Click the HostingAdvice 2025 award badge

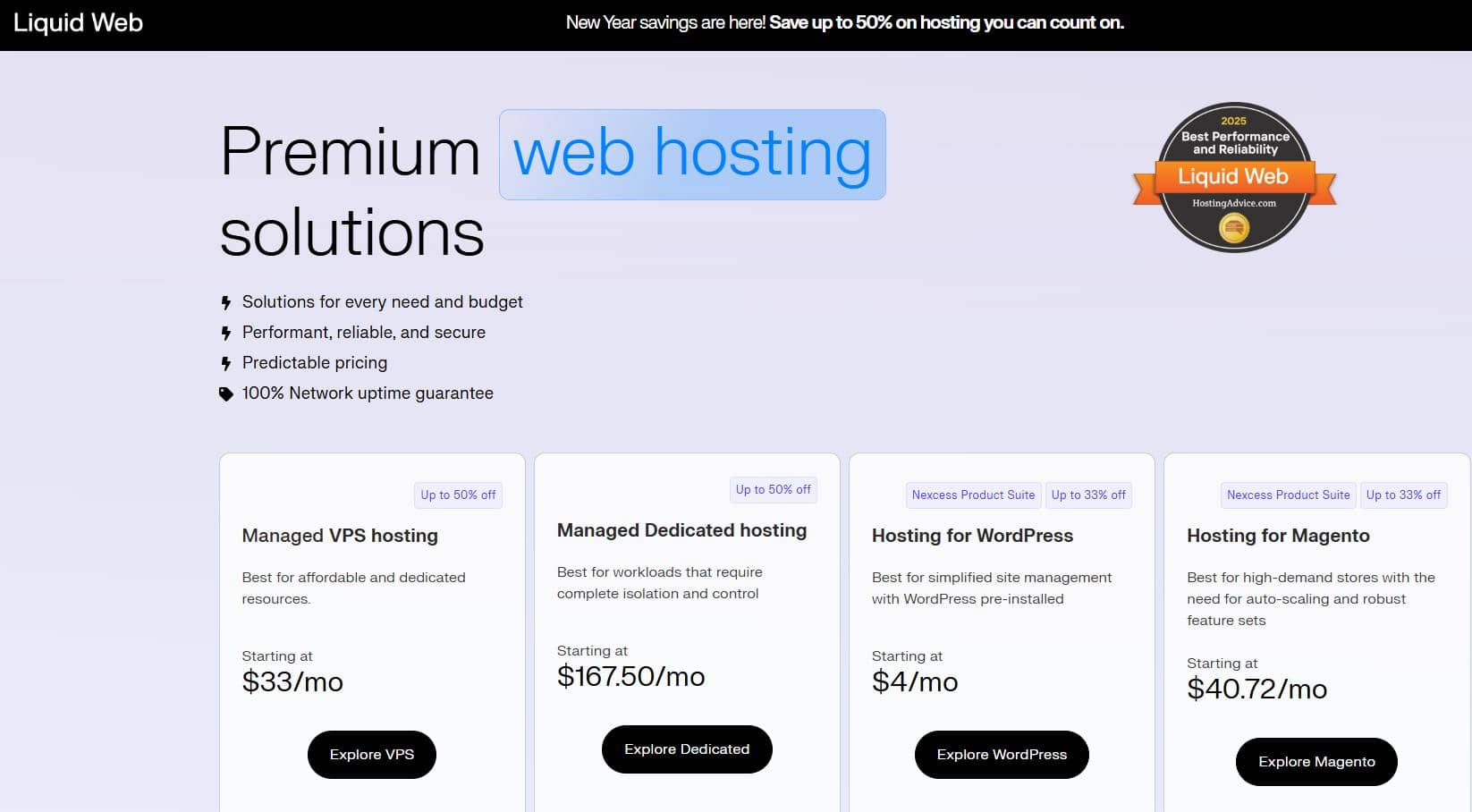[1234, 177]
